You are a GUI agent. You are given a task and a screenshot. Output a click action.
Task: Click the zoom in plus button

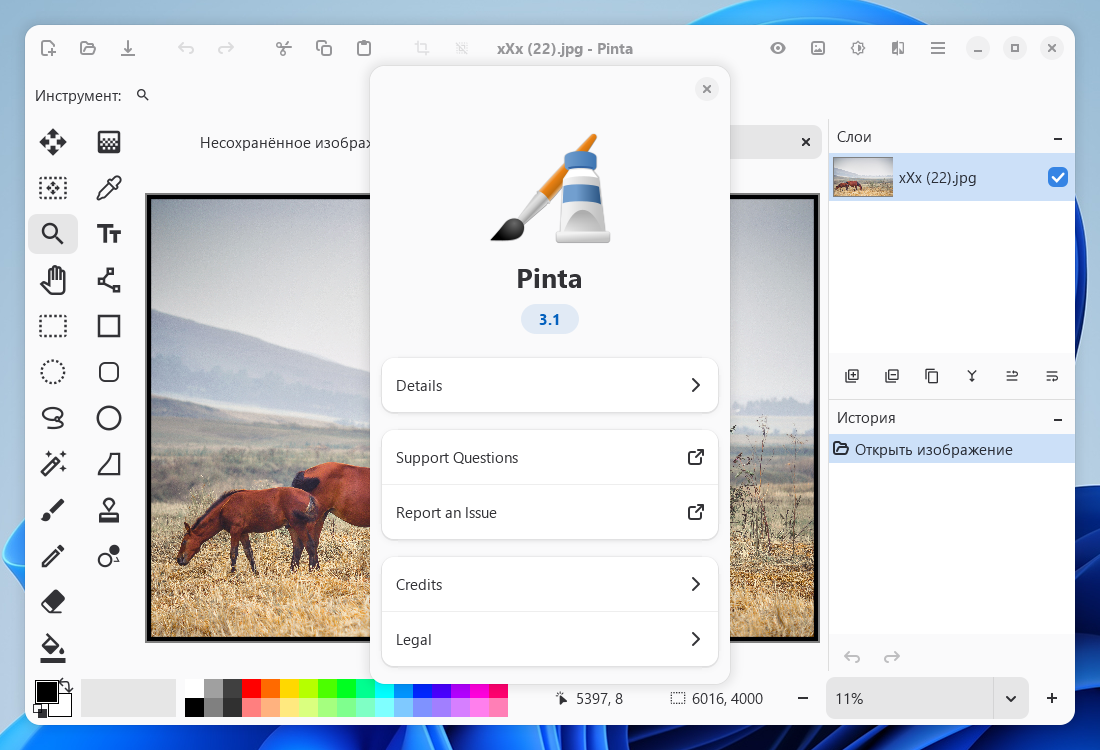pos(1052,698)
